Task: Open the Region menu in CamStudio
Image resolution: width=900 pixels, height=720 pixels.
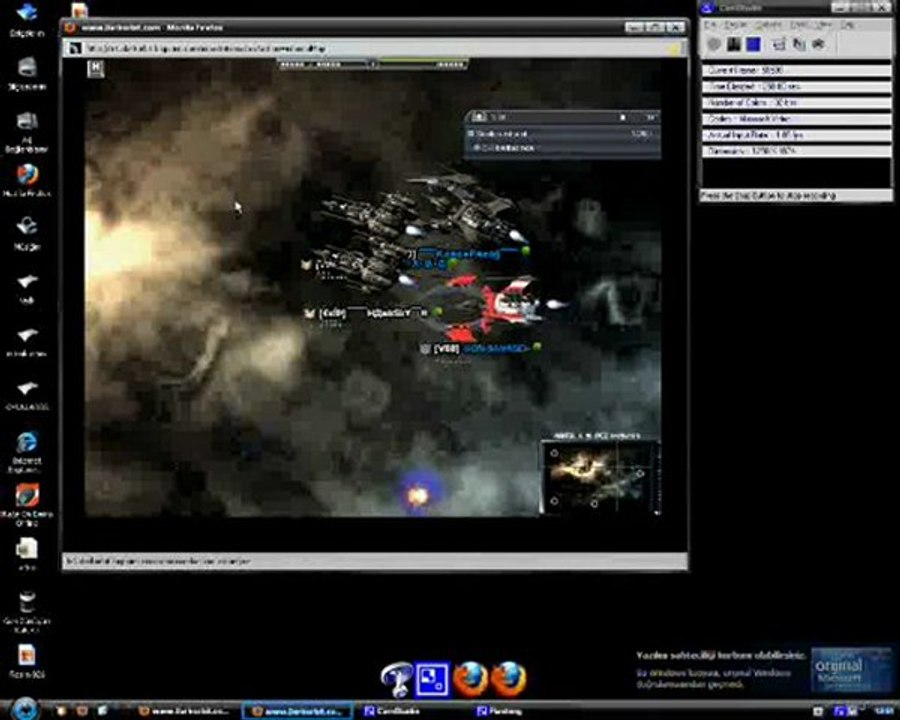Action: pos(734,25)
